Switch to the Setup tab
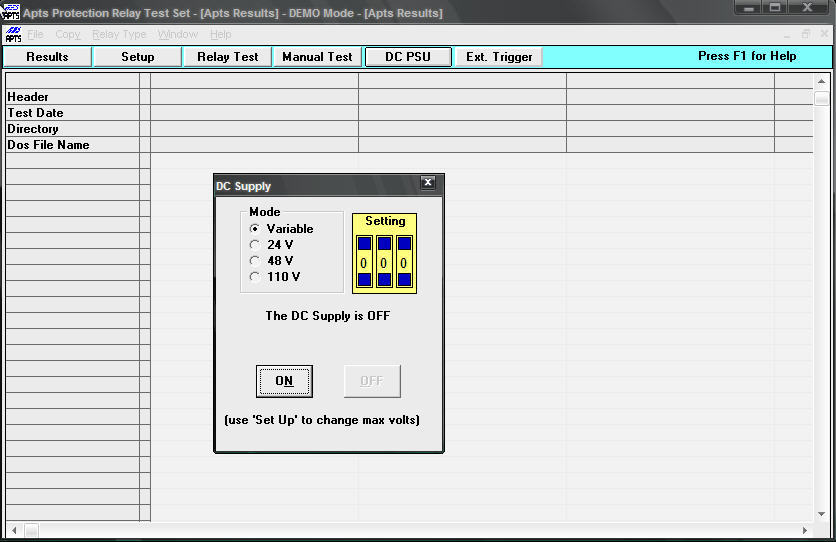 [x=138, y=56]
